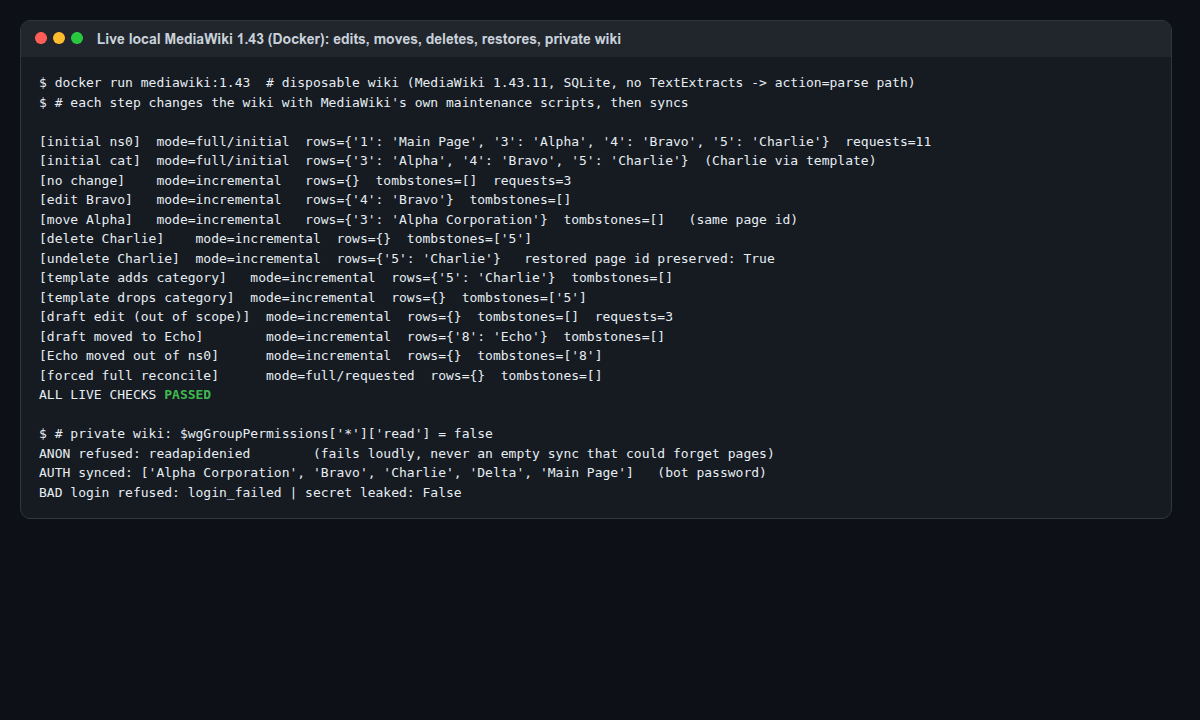This screenshot has width=1200, height=720.
Task: Click 'secret leaked: False' text
Action: click(384, 493)
